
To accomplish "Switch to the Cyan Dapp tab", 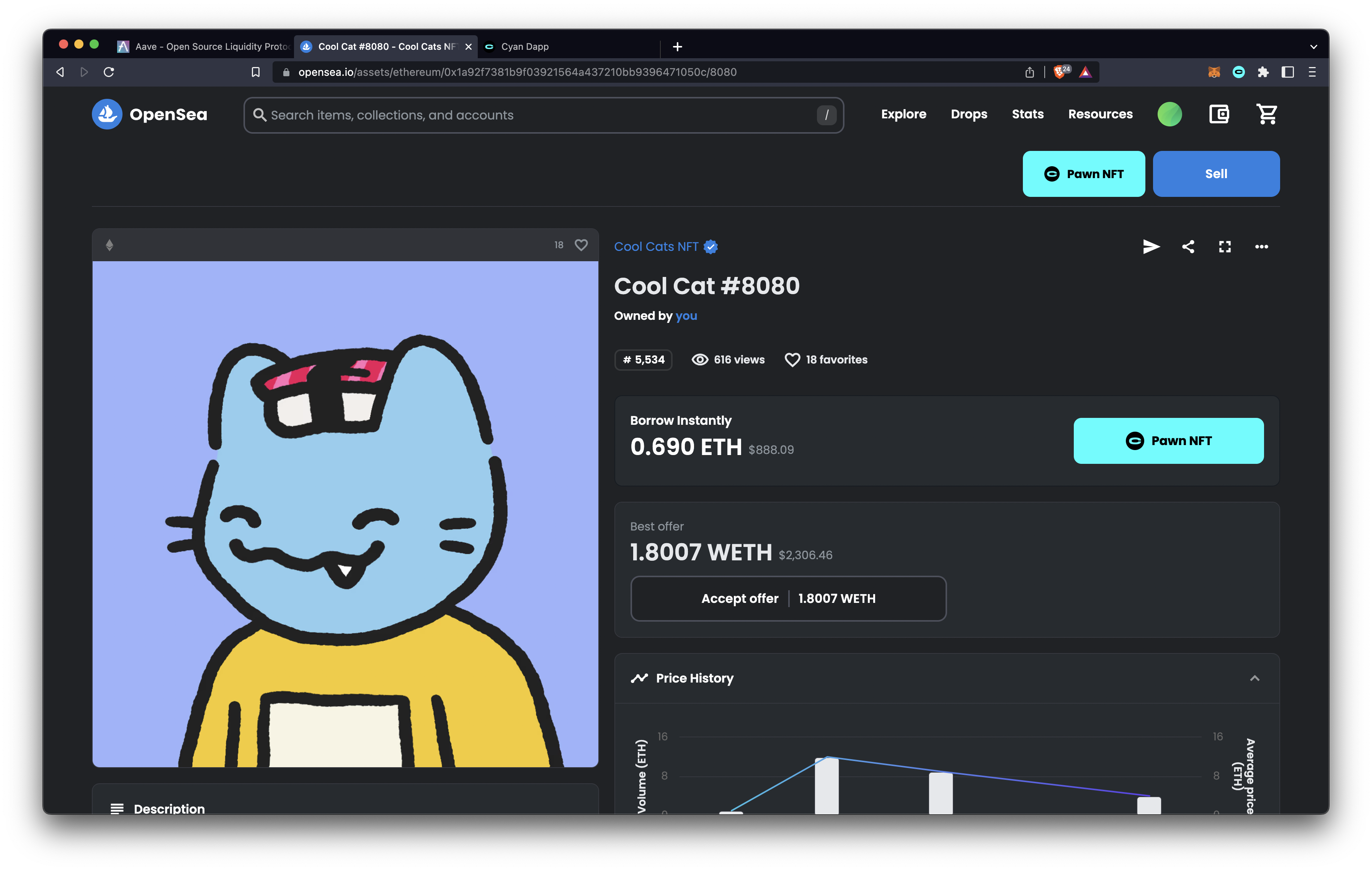I will point(524,47).
